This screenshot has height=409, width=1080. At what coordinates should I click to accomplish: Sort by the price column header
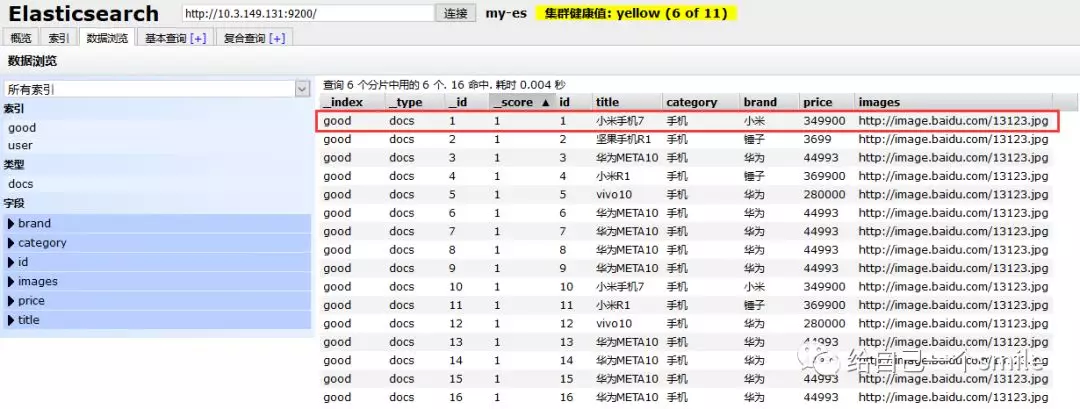coord(827,102)
